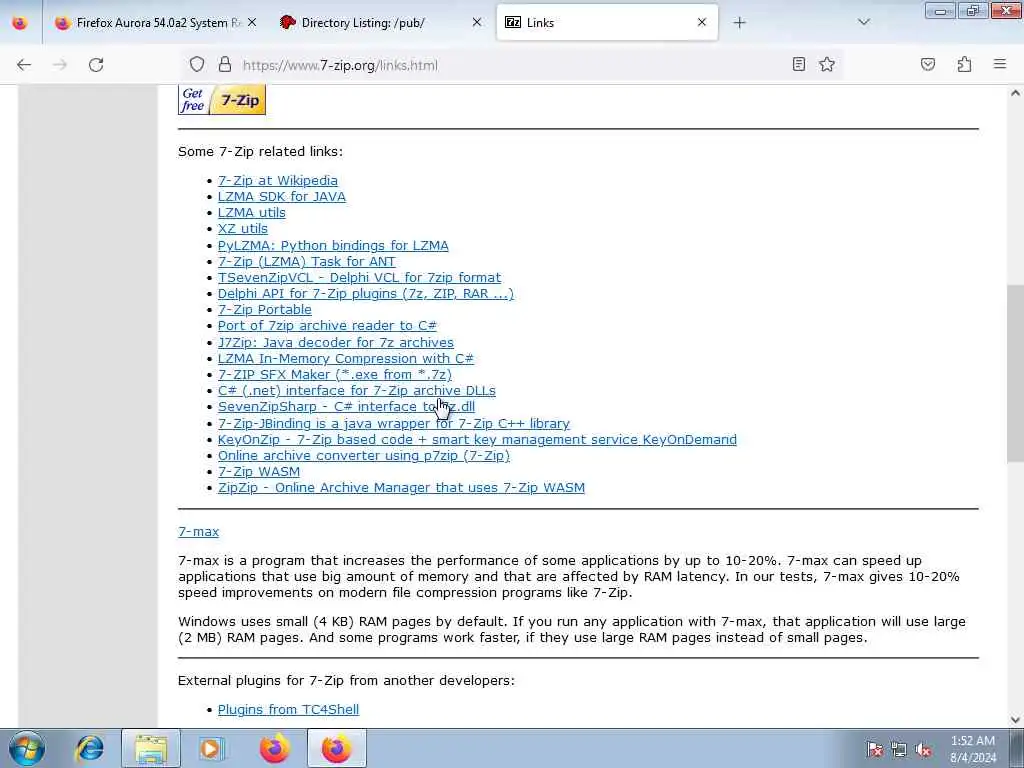
Task: Open the tracking protection shield icon
Action: tap(197, 64)
